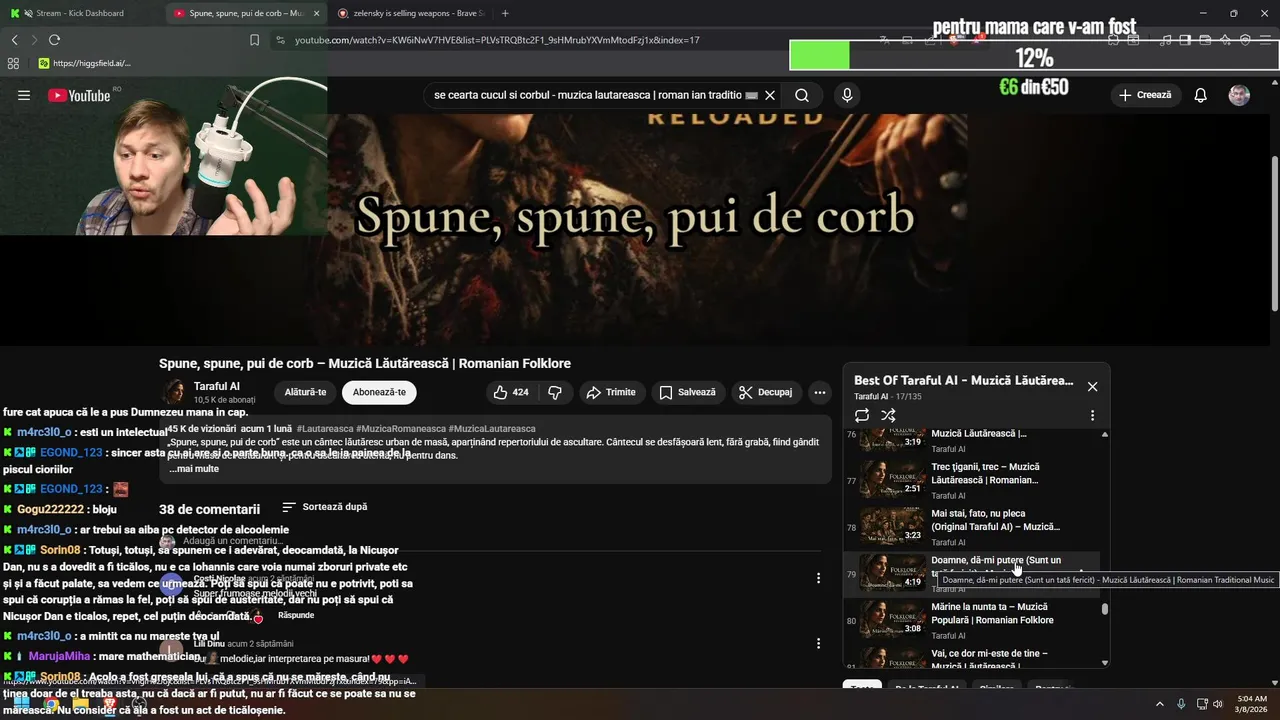Open Brave Leo AI star icon

point(1225,40)
